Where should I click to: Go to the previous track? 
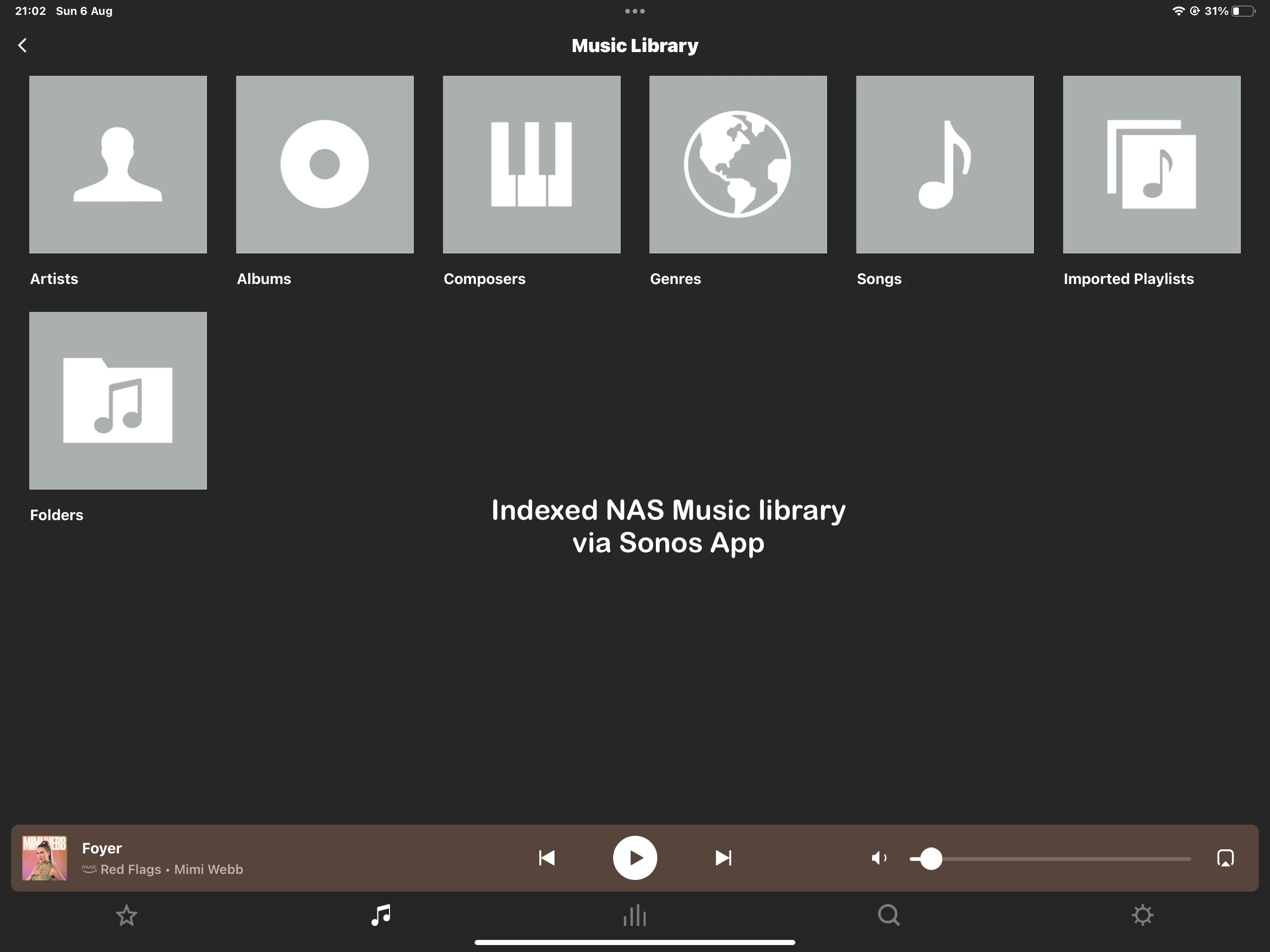pos(547,858)
